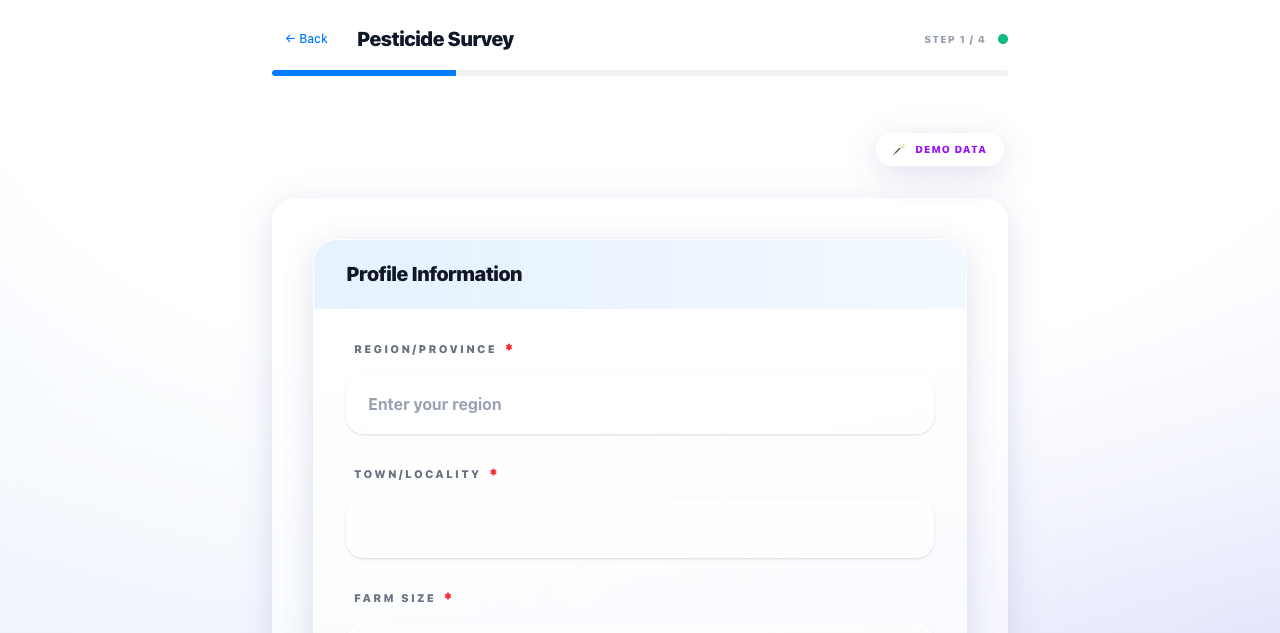
Task: Click inside the Region/Province text field
Action: point(640,404)
